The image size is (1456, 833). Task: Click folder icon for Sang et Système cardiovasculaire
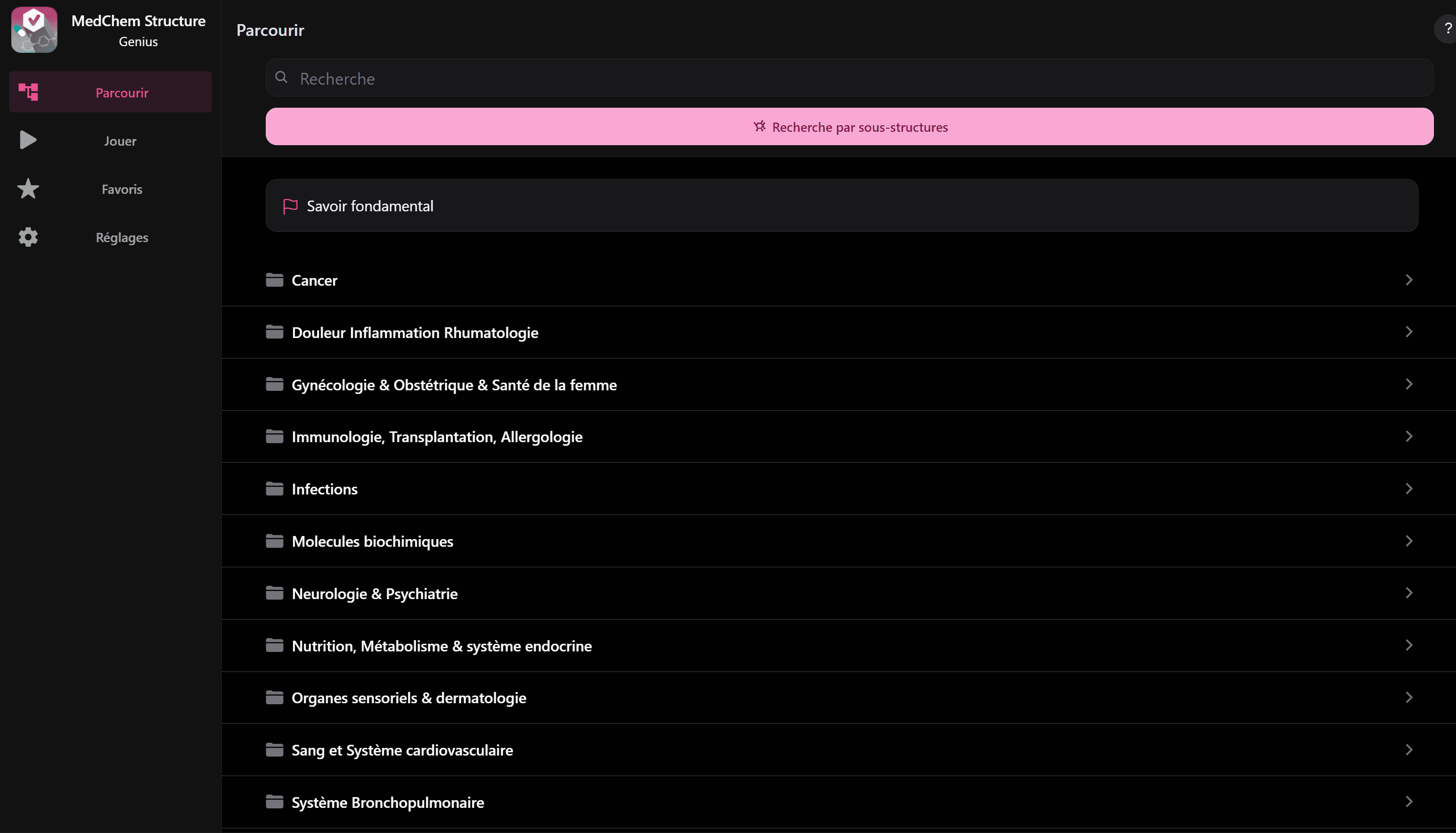point(274,749)
